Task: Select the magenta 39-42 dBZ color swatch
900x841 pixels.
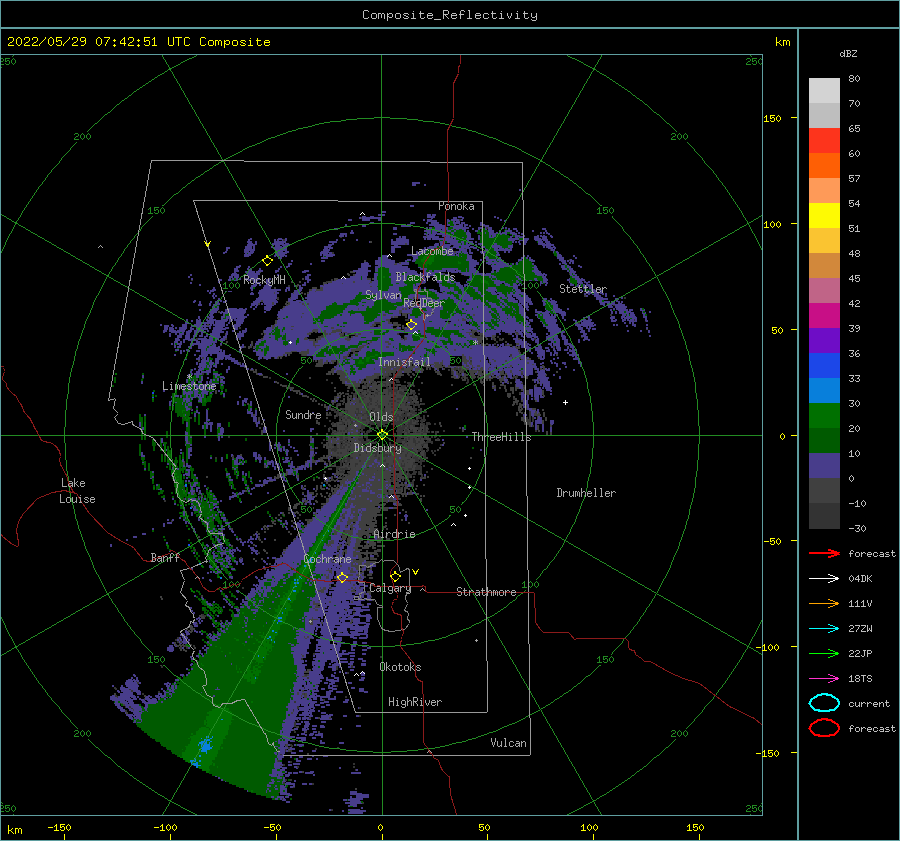Action: pos(824,315)
